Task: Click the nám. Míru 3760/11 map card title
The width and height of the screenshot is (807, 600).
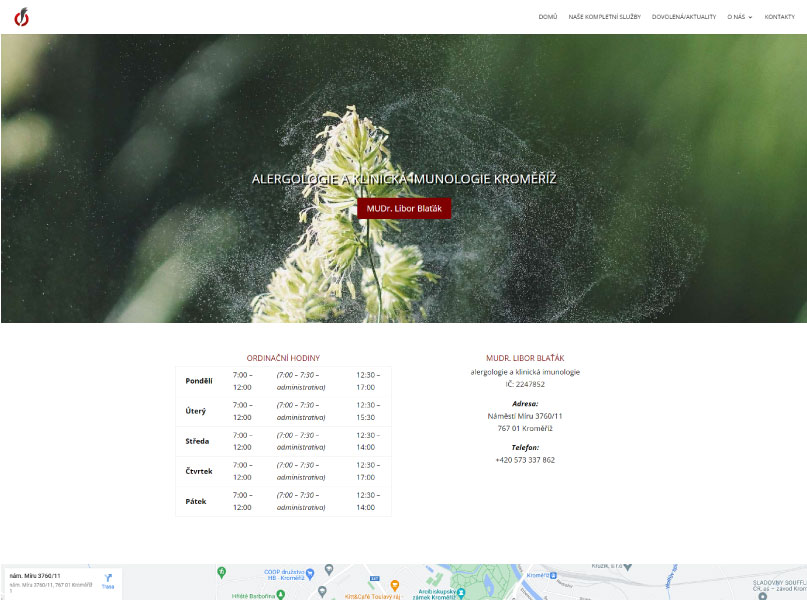Action: [x=35, y=576]
